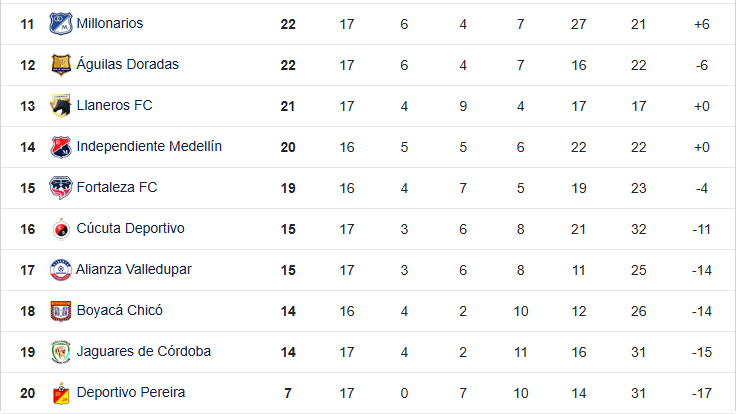The width and height of the screenshot is (737, 414).
Task: Open the Millonarios team link
Action: point(110,23)
